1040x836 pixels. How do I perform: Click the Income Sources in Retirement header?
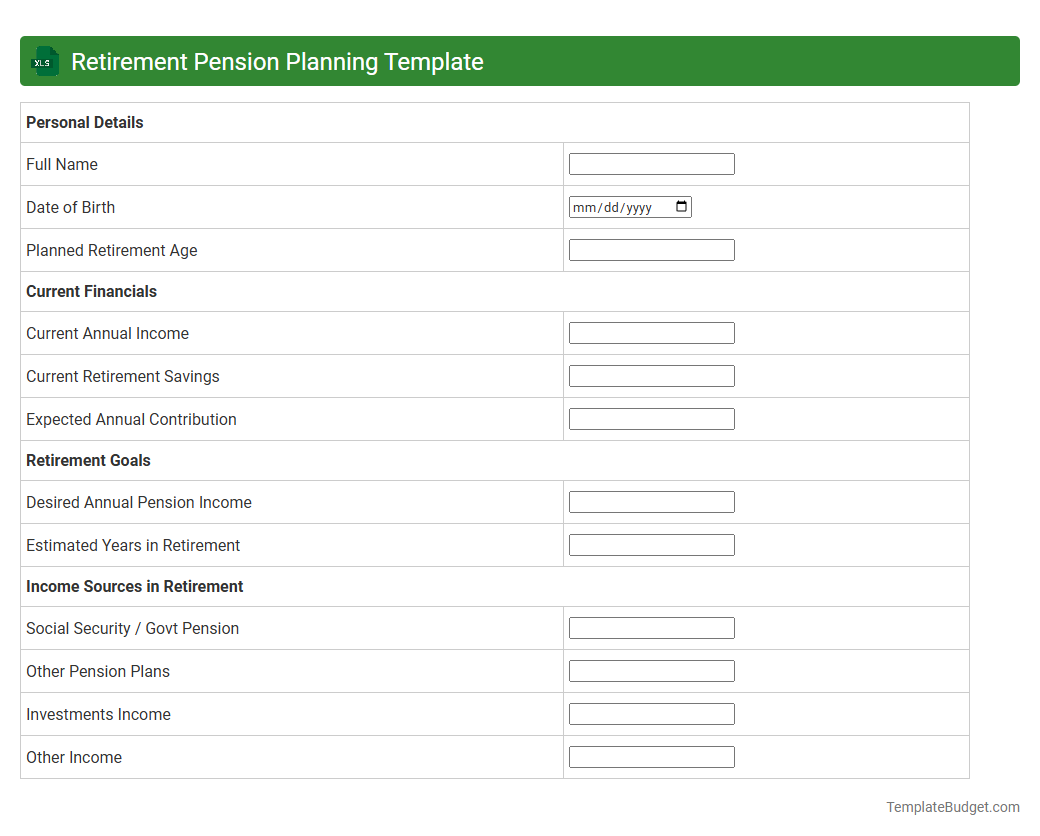[134, 586]
